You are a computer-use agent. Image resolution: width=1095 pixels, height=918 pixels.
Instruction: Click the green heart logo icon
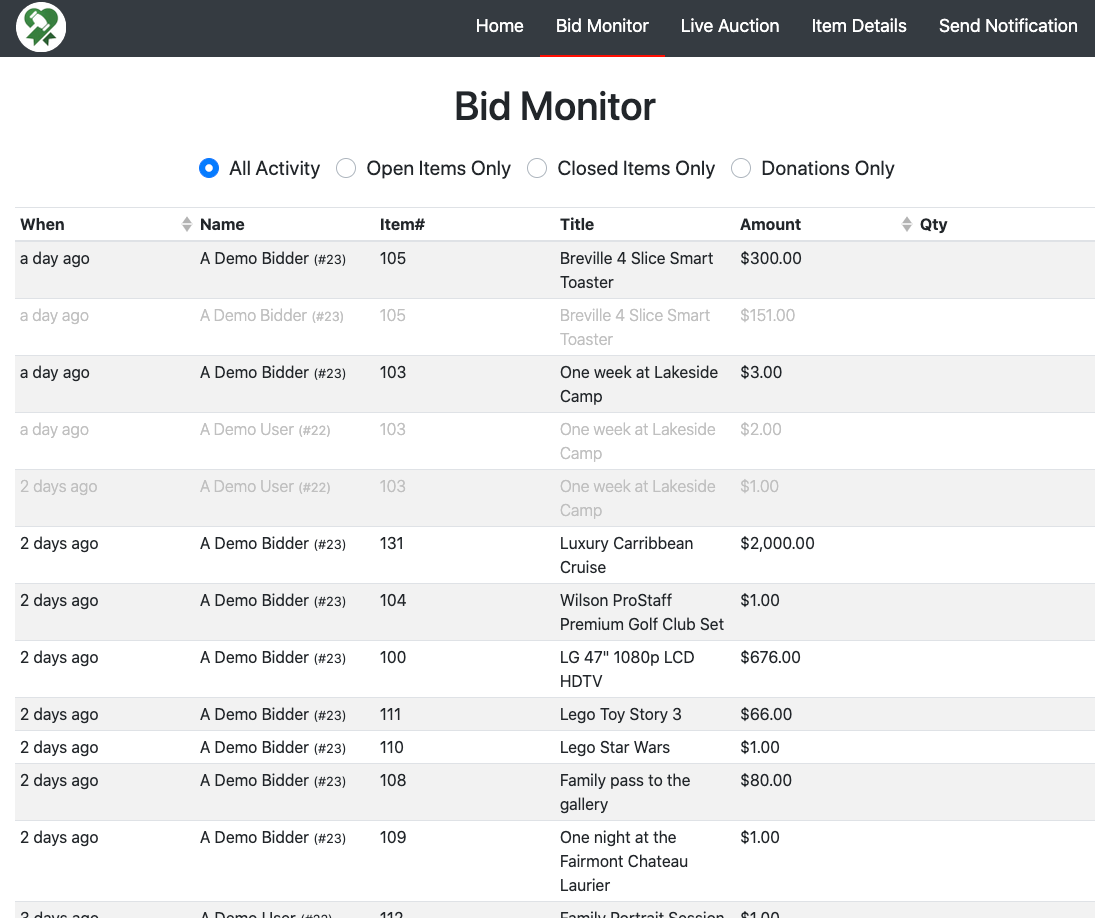point(41,28)
